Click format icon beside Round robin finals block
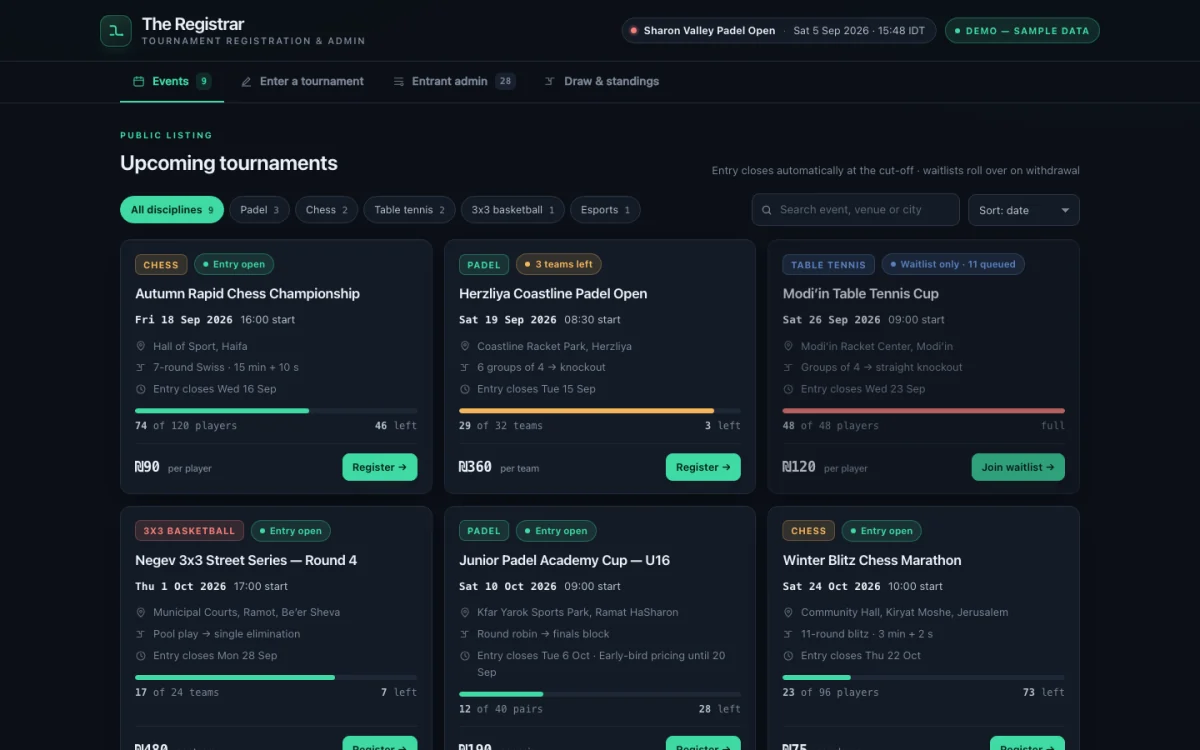This screenshot has width=1200, height=750. [x=465, y=634]
